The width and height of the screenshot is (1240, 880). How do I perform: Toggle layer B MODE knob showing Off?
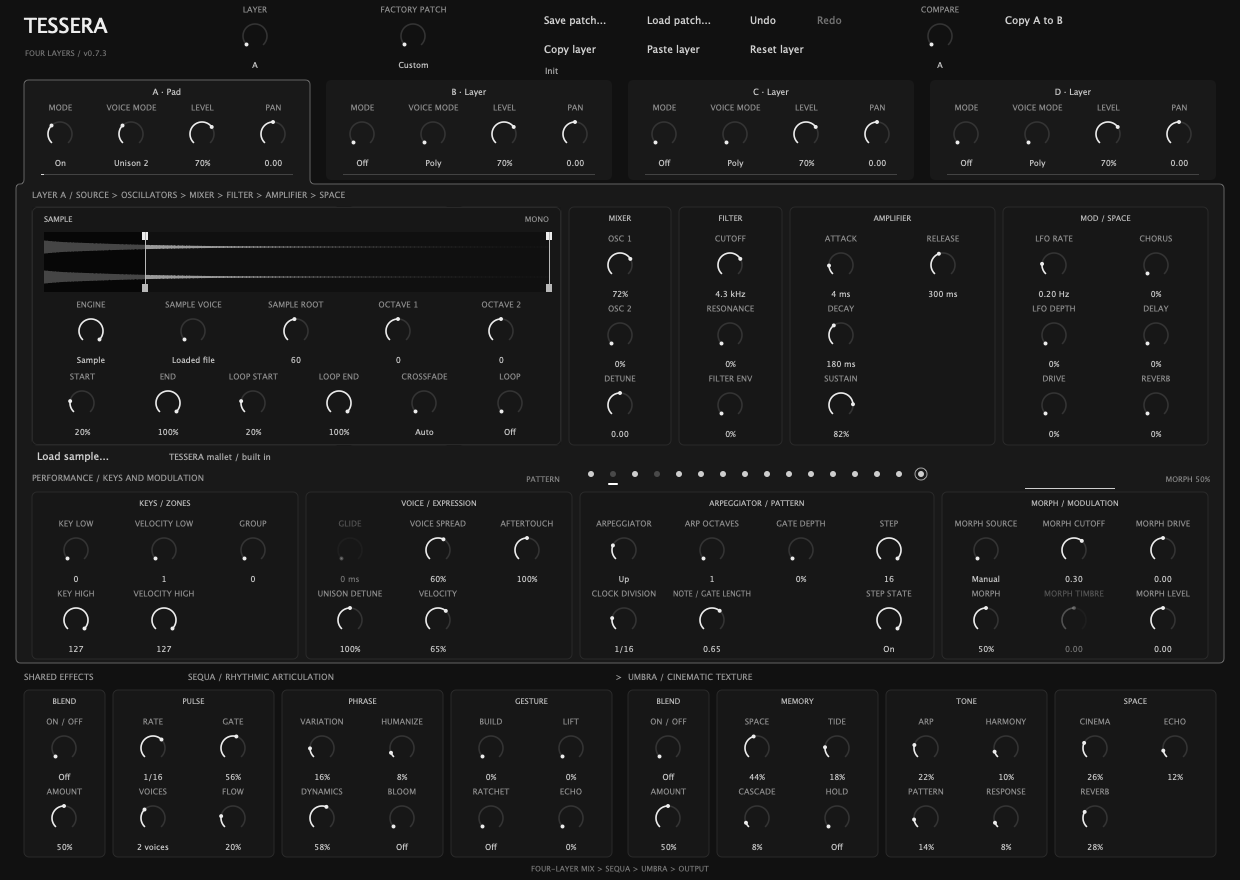coord(362,133)
